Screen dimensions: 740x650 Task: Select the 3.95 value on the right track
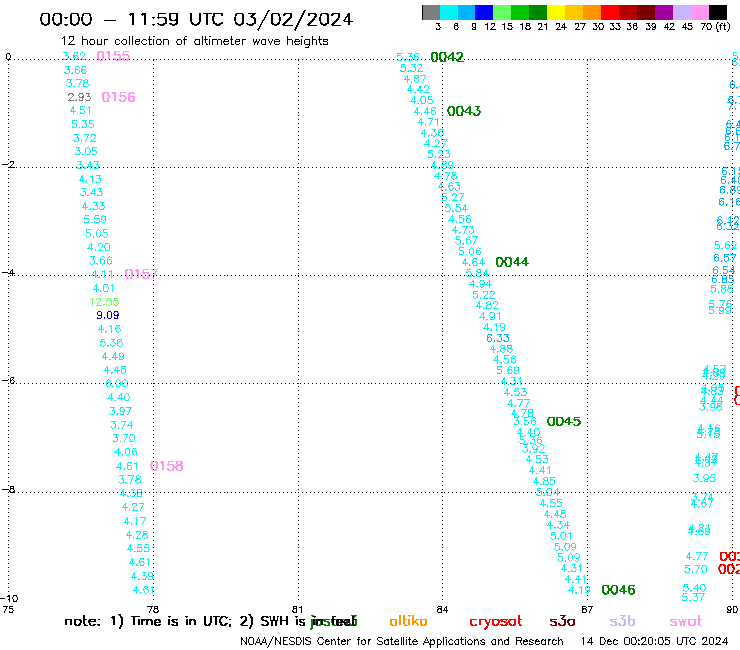coord(705,479)
